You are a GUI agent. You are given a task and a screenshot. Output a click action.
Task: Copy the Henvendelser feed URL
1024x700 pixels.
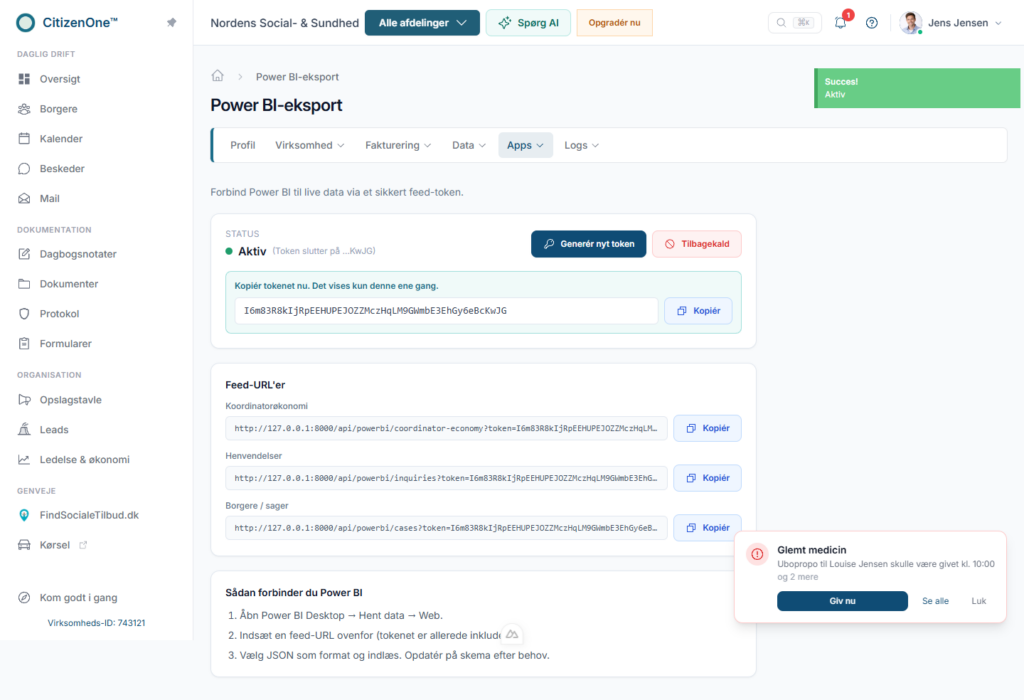(x=707, y=478)
